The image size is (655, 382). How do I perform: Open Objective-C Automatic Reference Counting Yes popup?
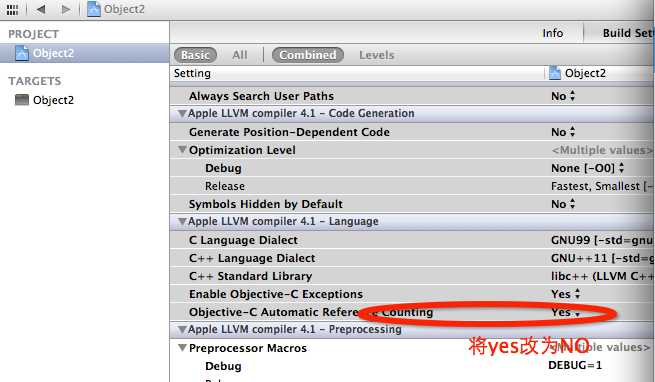coord(566,312)
